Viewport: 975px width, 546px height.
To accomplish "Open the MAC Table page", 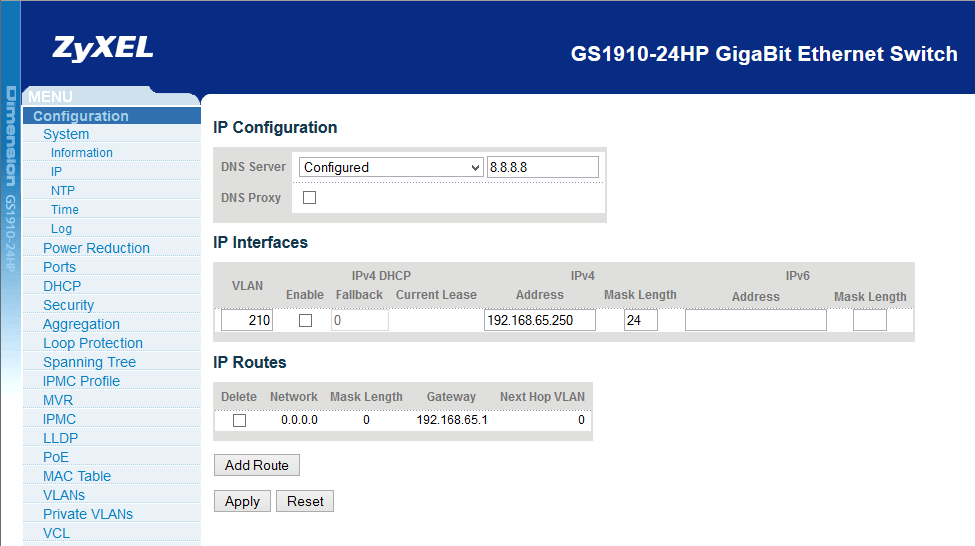I will click(x=77, y=476).
